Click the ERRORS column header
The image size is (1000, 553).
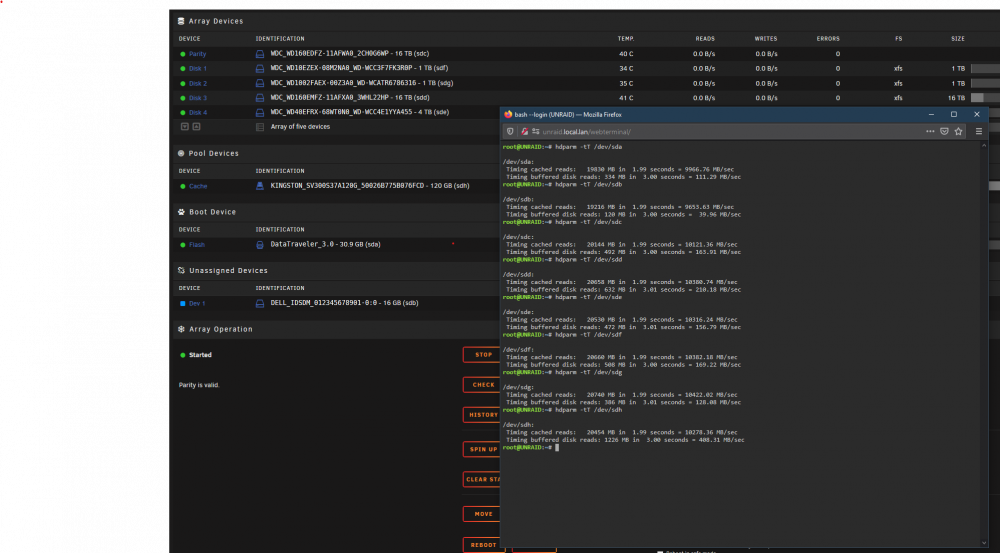point(828,39)
